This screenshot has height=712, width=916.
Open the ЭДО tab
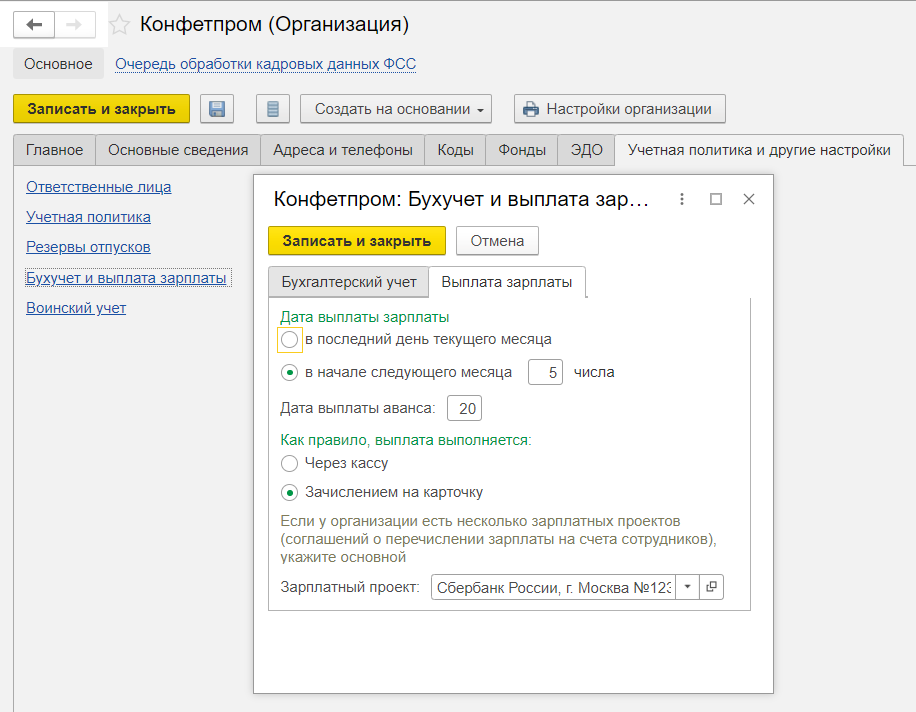tap(586, 150)
